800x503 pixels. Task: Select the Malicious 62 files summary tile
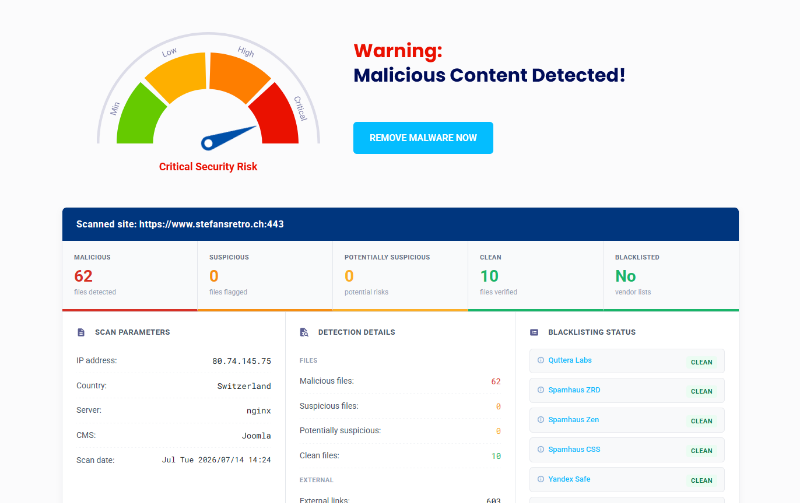click(130, 275)
